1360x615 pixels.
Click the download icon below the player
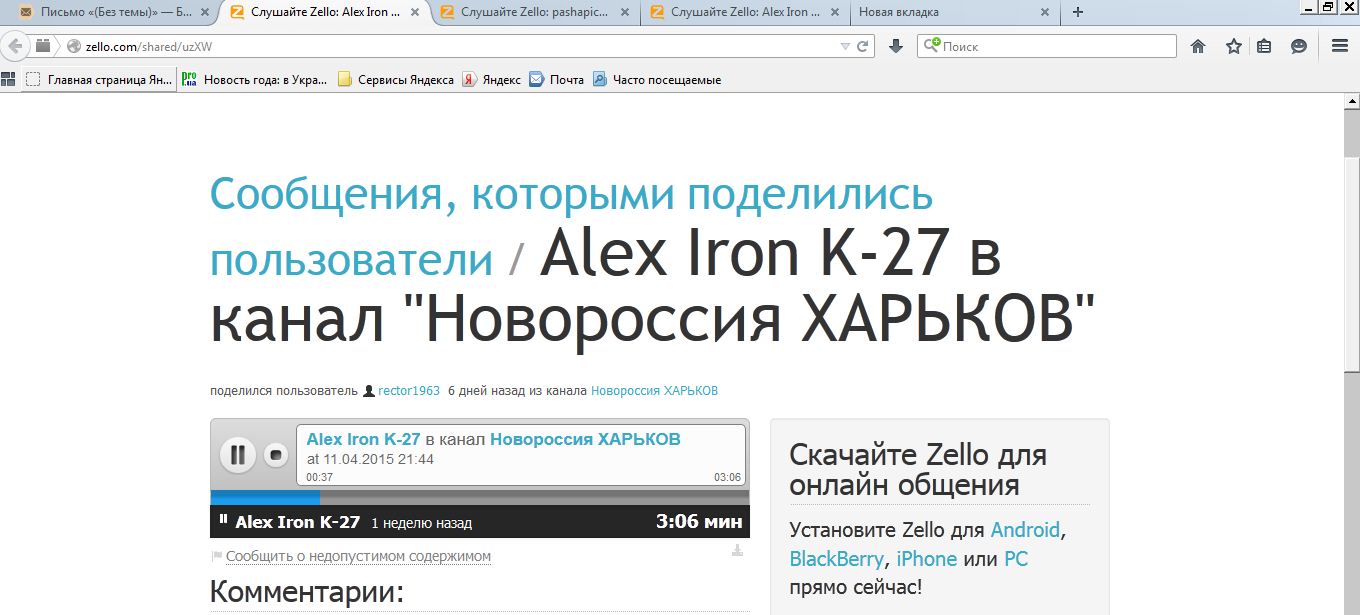pos(737,550)
